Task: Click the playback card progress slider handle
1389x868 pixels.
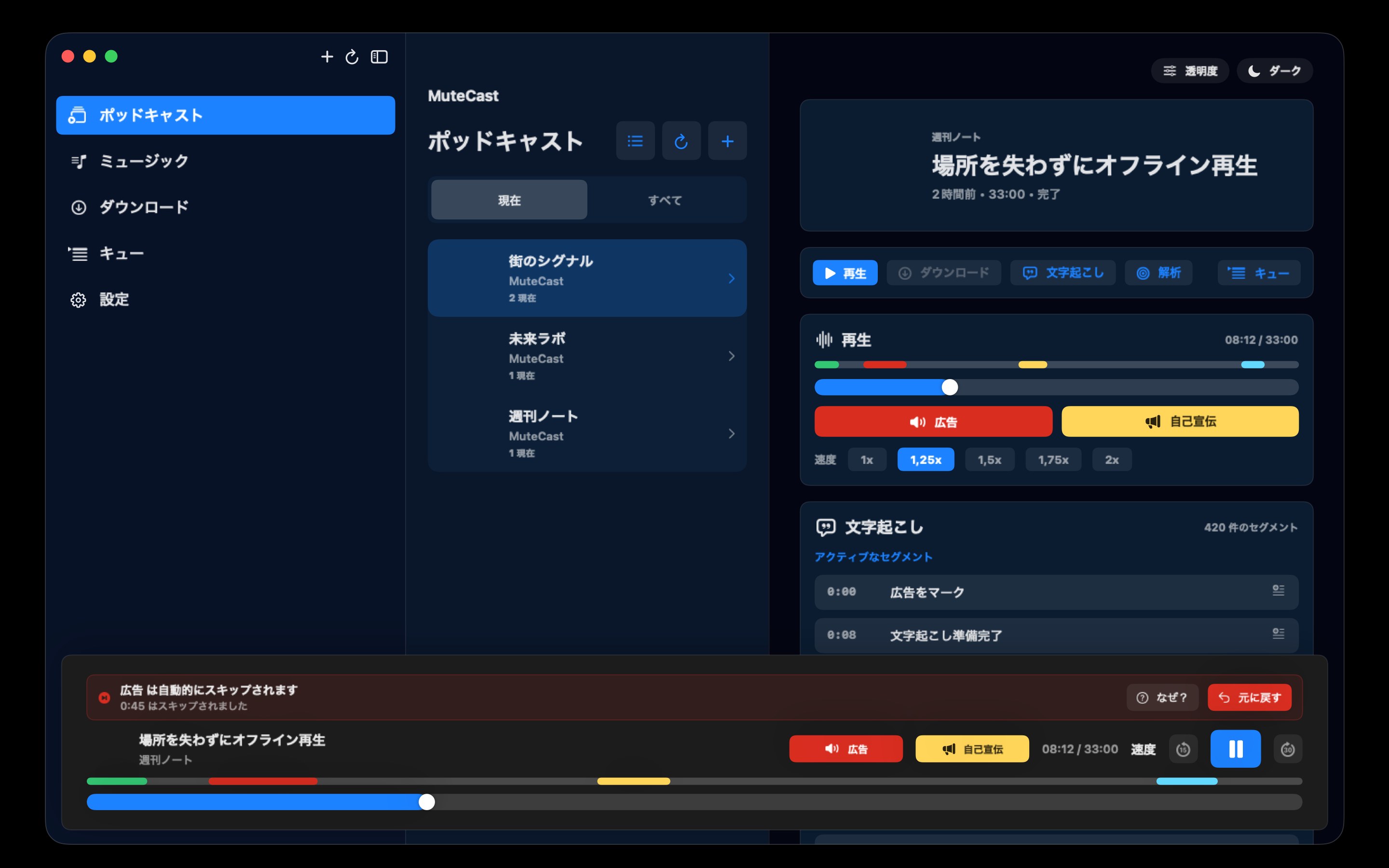Action: [950, 388]
